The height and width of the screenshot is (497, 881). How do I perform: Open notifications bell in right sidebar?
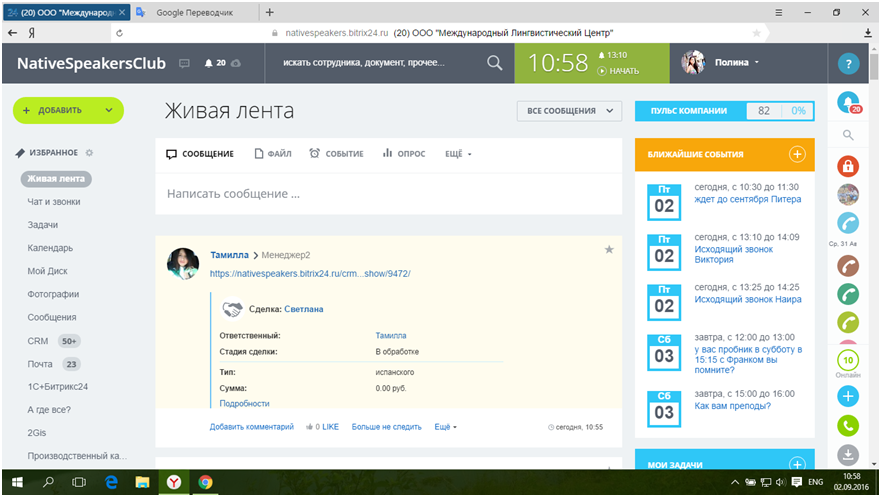click(848, 103)
